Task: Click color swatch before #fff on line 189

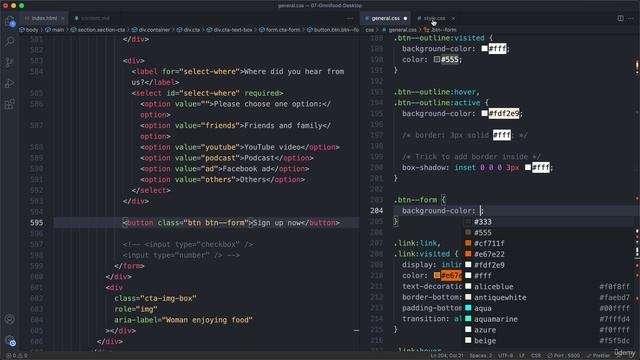Action: click(484, 49)
